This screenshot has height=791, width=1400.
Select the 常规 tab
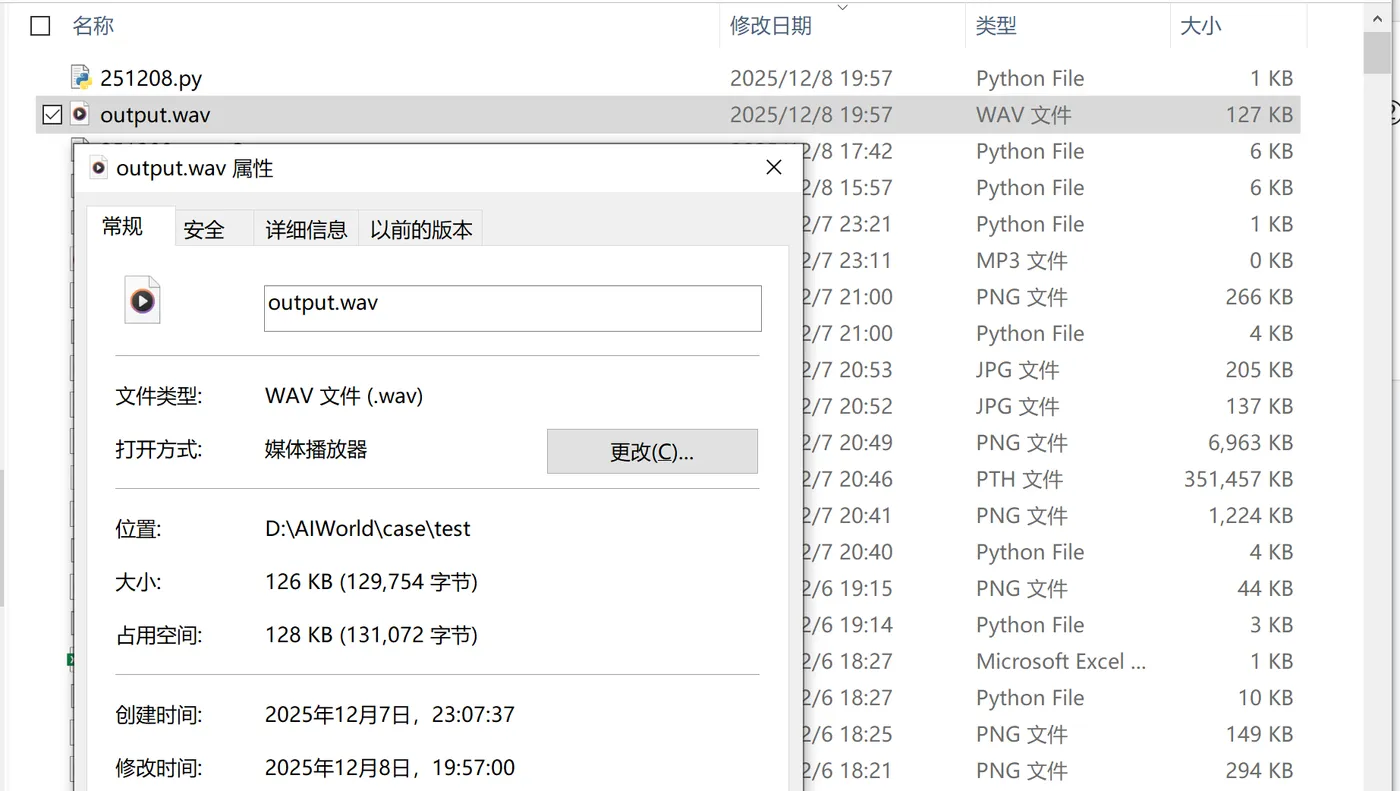(121, 227)
